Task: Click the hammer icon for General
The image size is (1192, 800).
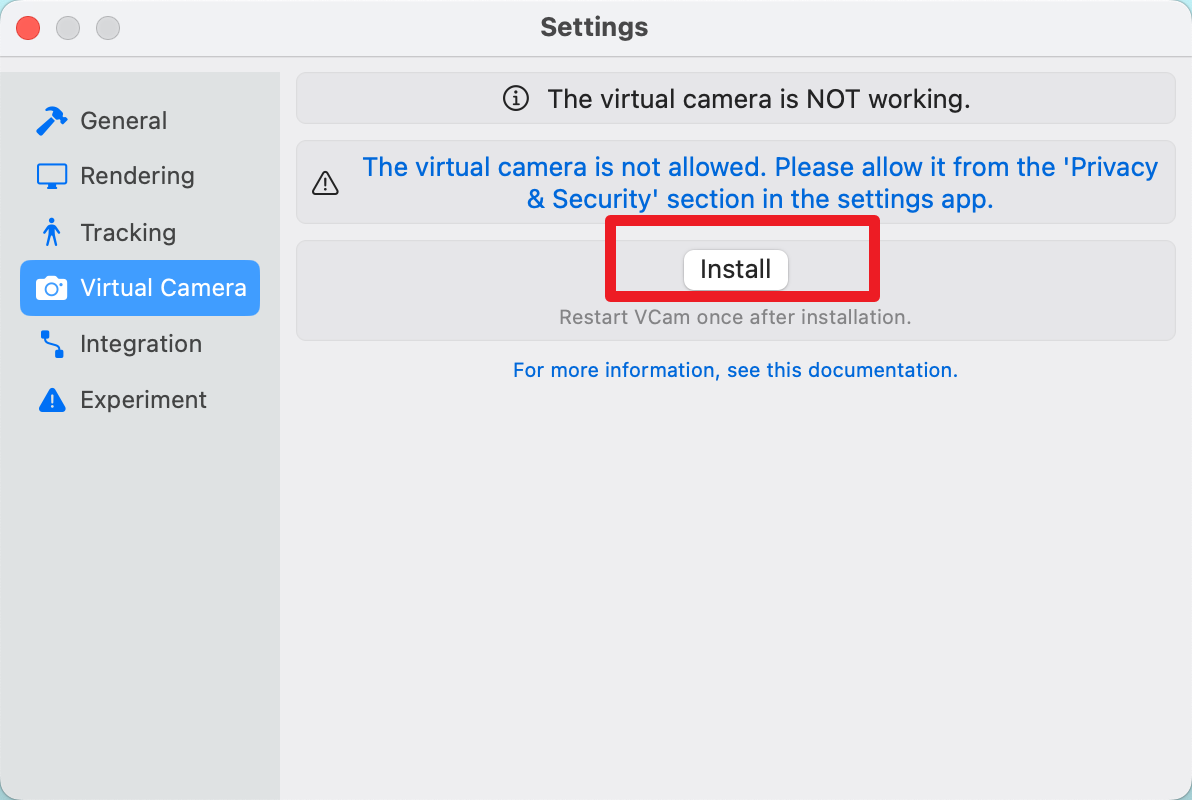Action: pos(51,121)
